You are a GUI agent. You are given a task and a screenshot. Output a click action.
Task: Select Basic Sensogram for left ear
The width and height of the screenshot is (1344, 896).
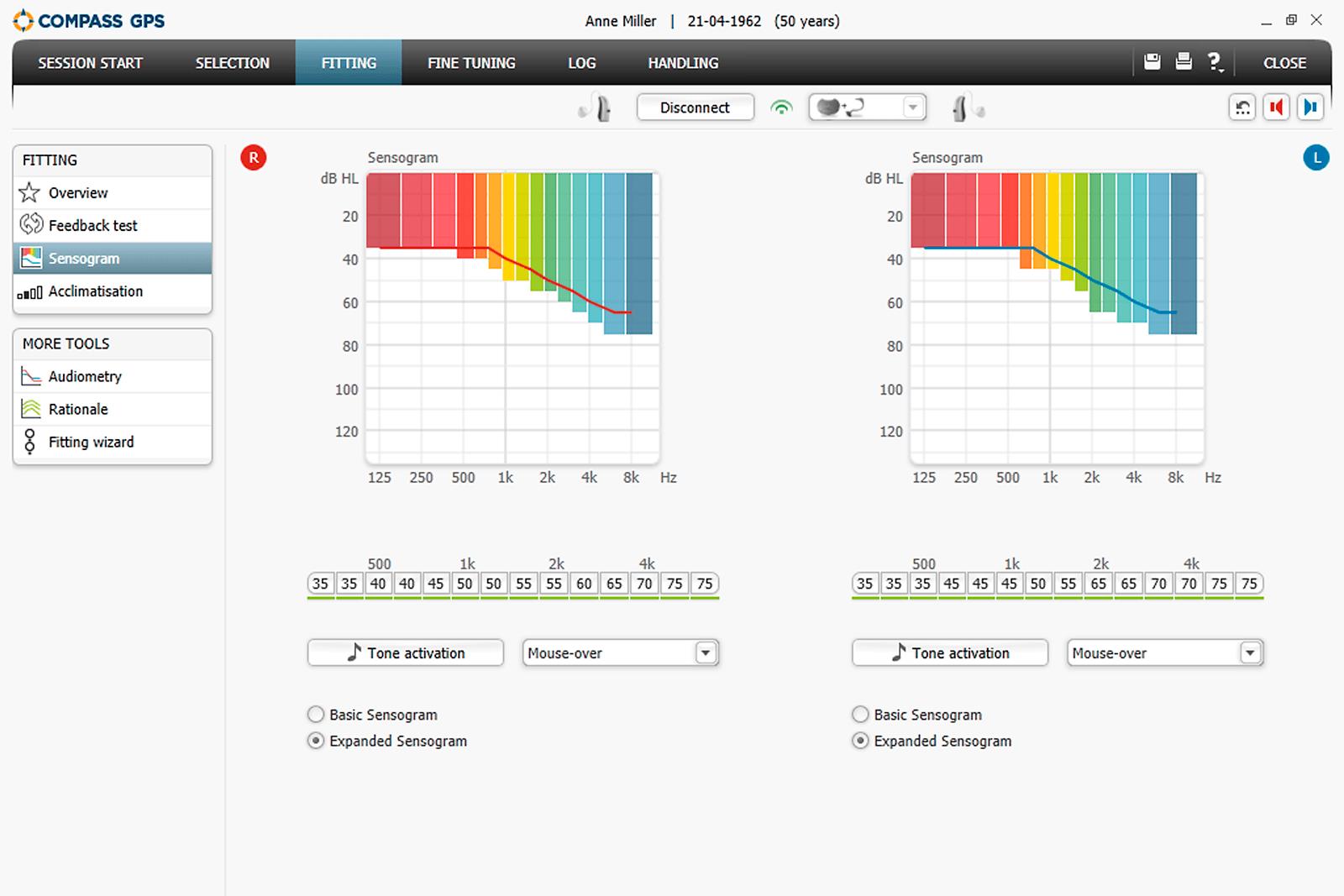[x=860, y=715]
